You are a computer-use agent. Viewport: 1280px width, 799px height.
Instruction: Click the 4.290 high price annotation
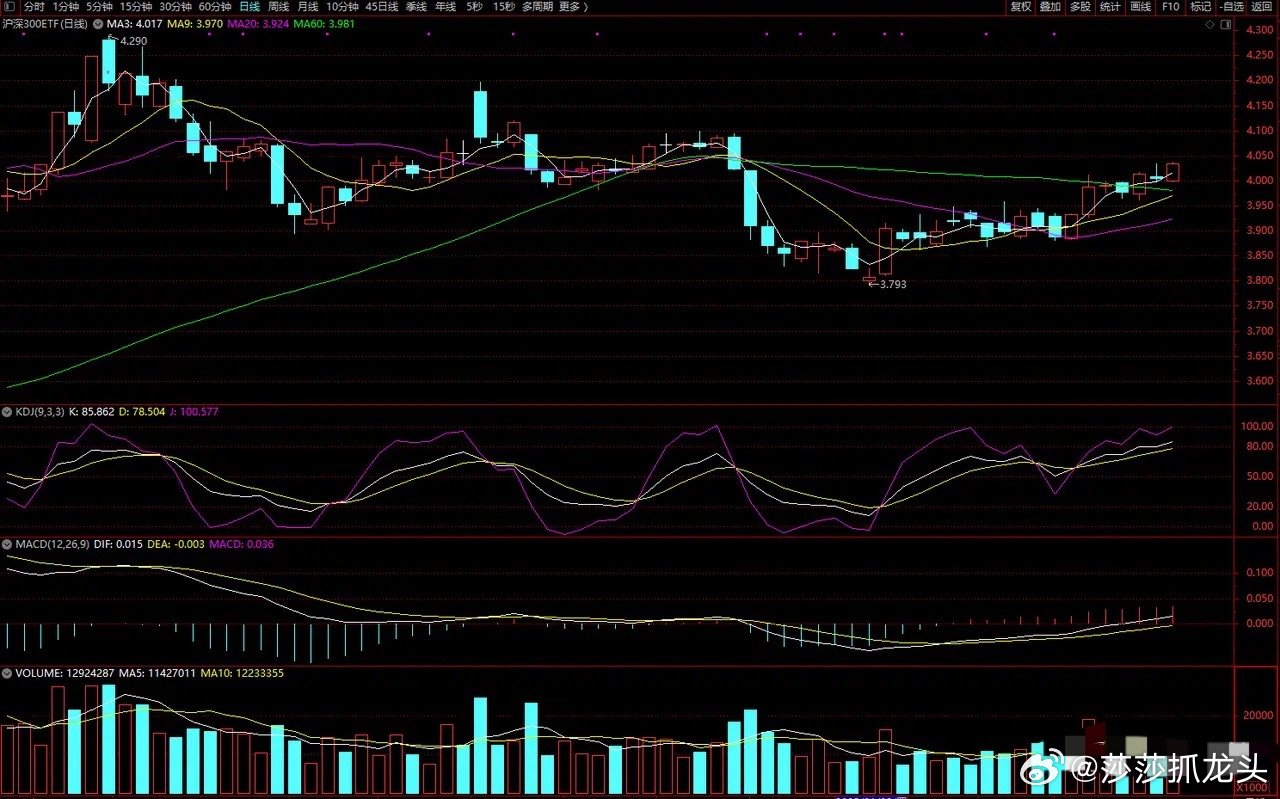(x=132, y=41)
